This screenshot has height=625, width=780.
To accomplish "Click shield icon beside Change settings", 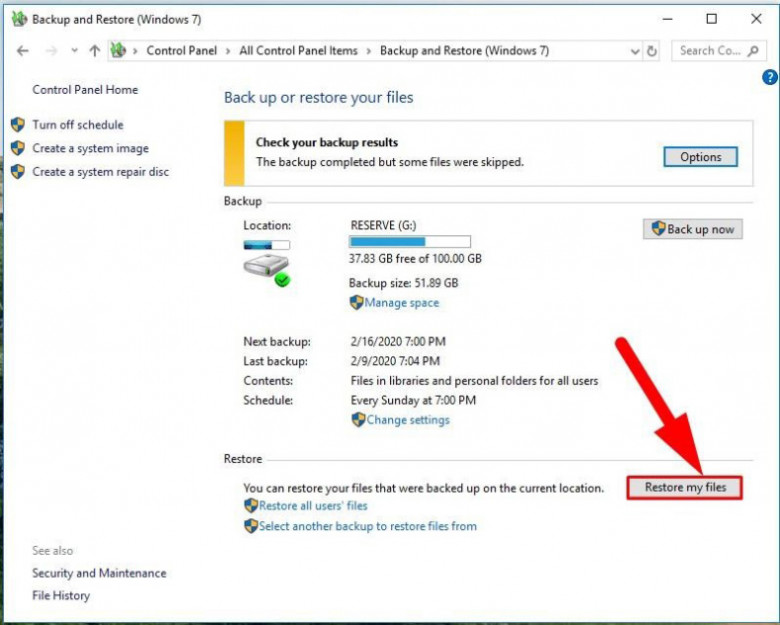I will click(358, 419).
